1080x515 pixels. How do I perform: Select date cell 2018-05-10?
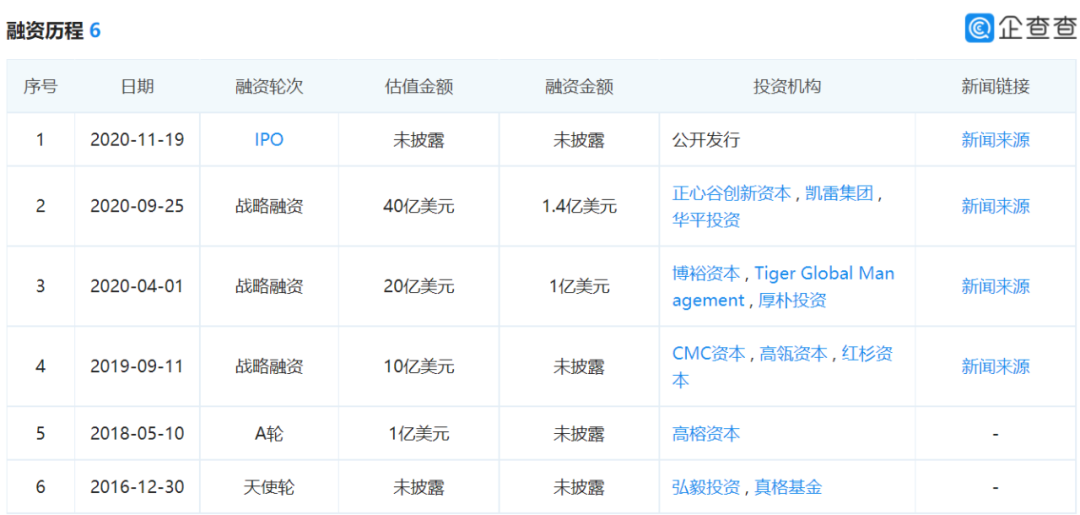click(137, 434)
